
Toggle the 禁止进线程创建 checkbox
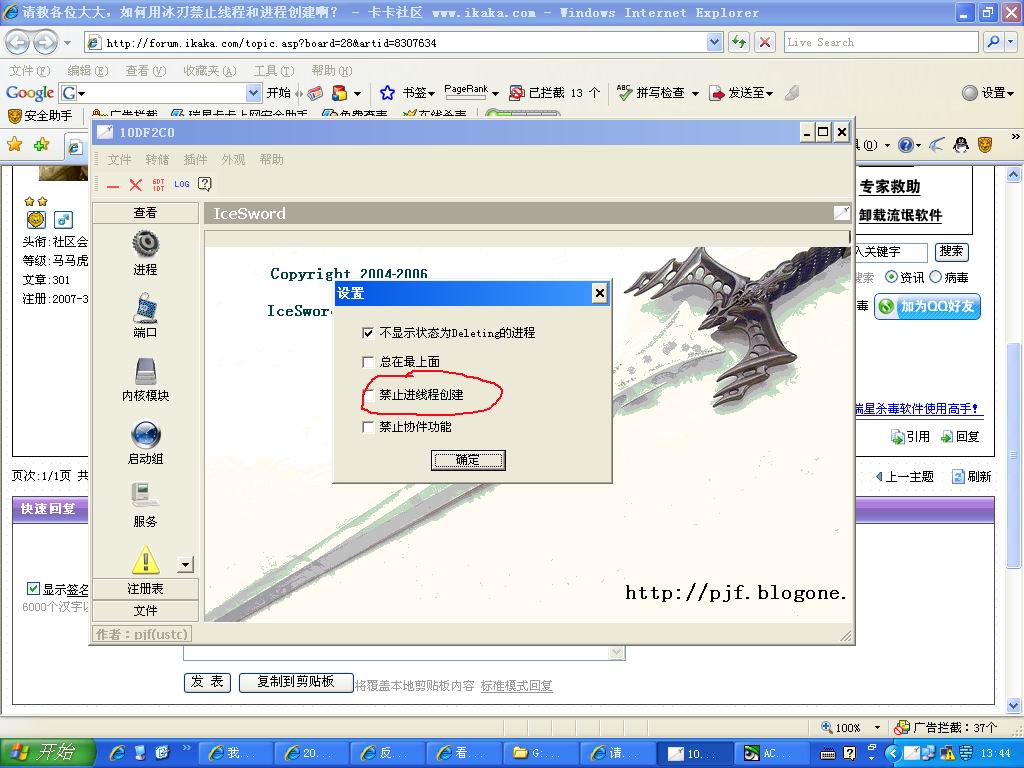coord(368,394)
